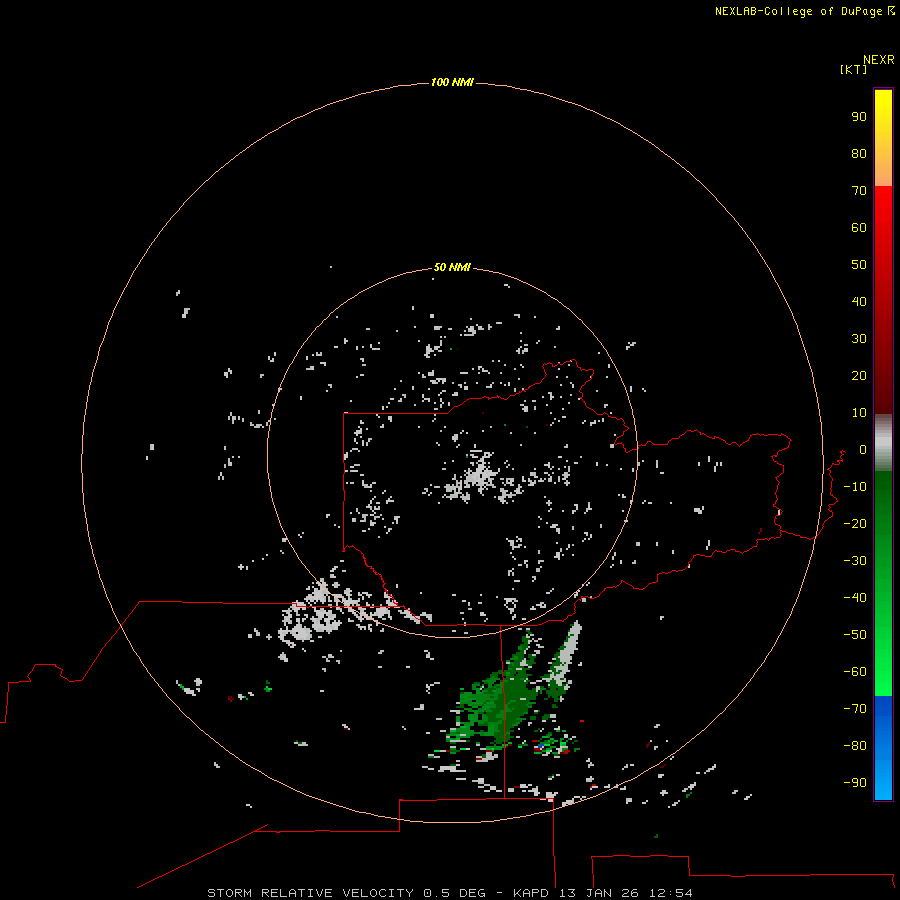Click the 50 NMI range ring label
Image resolution: width=900 pixels, height=900 pixels.
452,267
